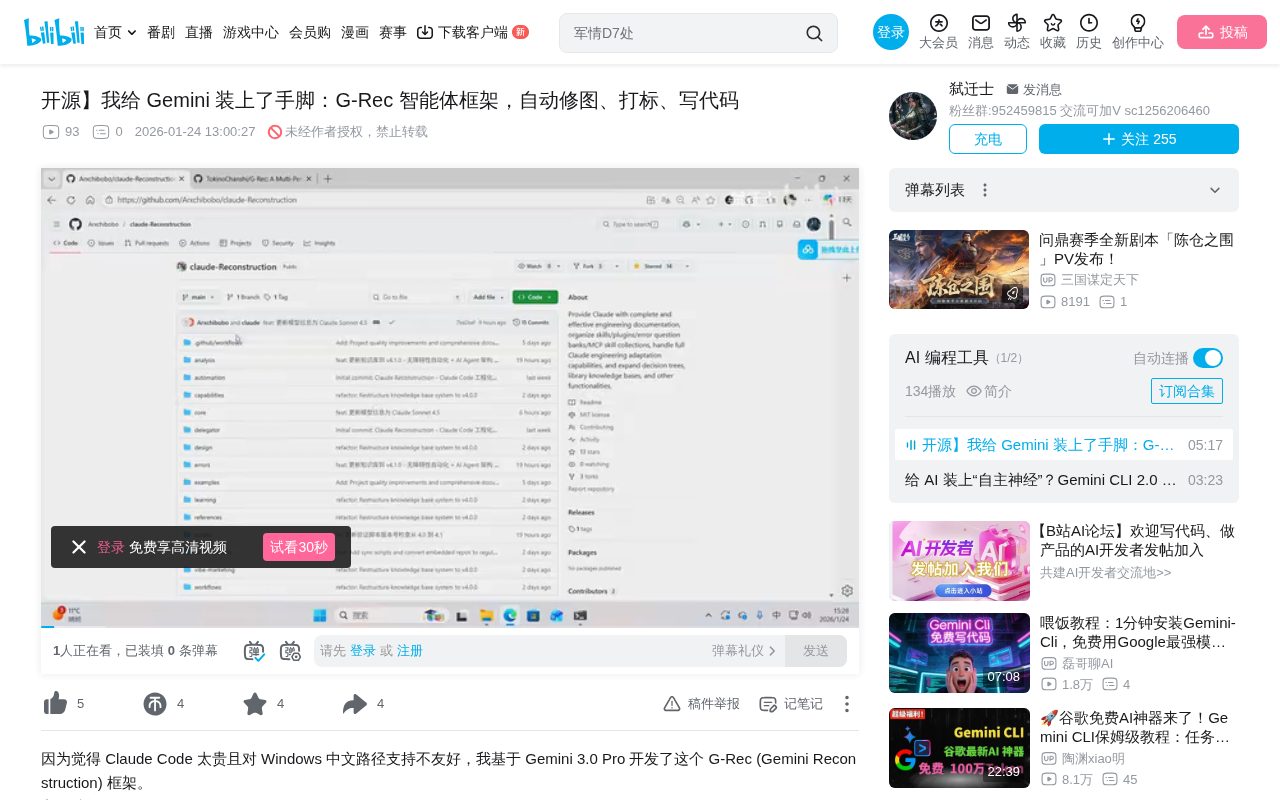The width and height of the screenshot is (1280, 800).
Task: Open danmaku settings icon
Action: 290,651
